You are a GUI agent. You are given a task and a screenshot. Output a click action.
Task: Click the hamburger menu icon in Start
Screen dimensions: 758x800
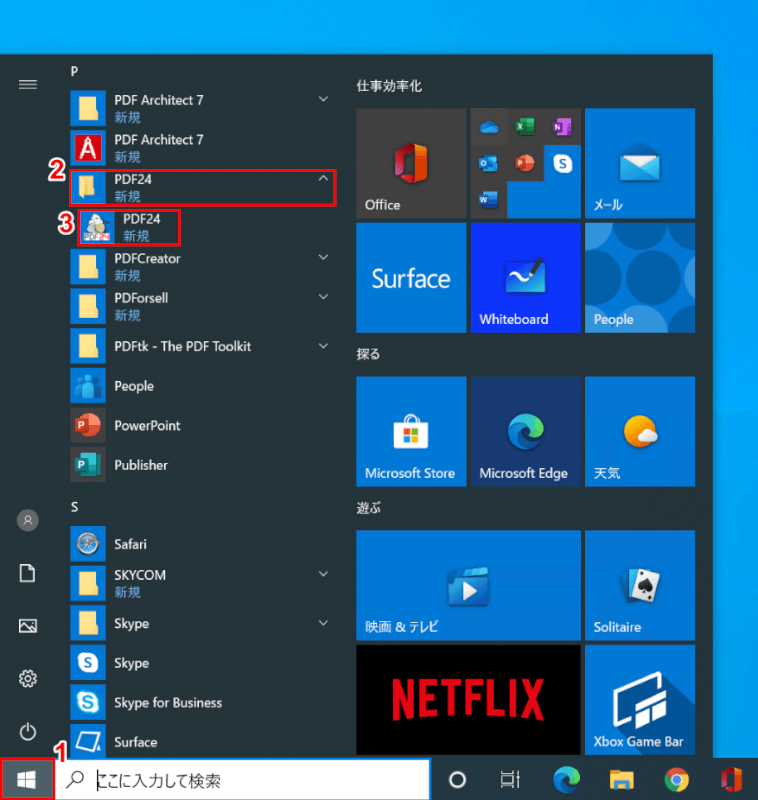coord(28,84)
